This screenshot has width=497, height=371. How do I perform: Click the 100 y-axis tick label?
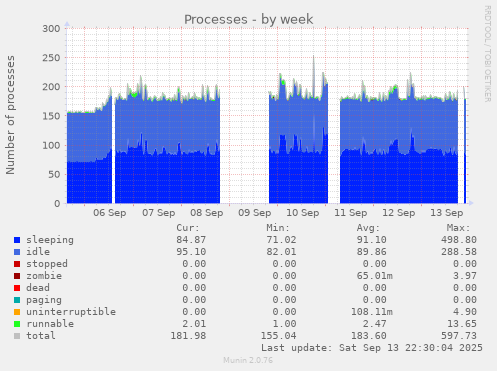pyautogui.click(x=51, y=145)
